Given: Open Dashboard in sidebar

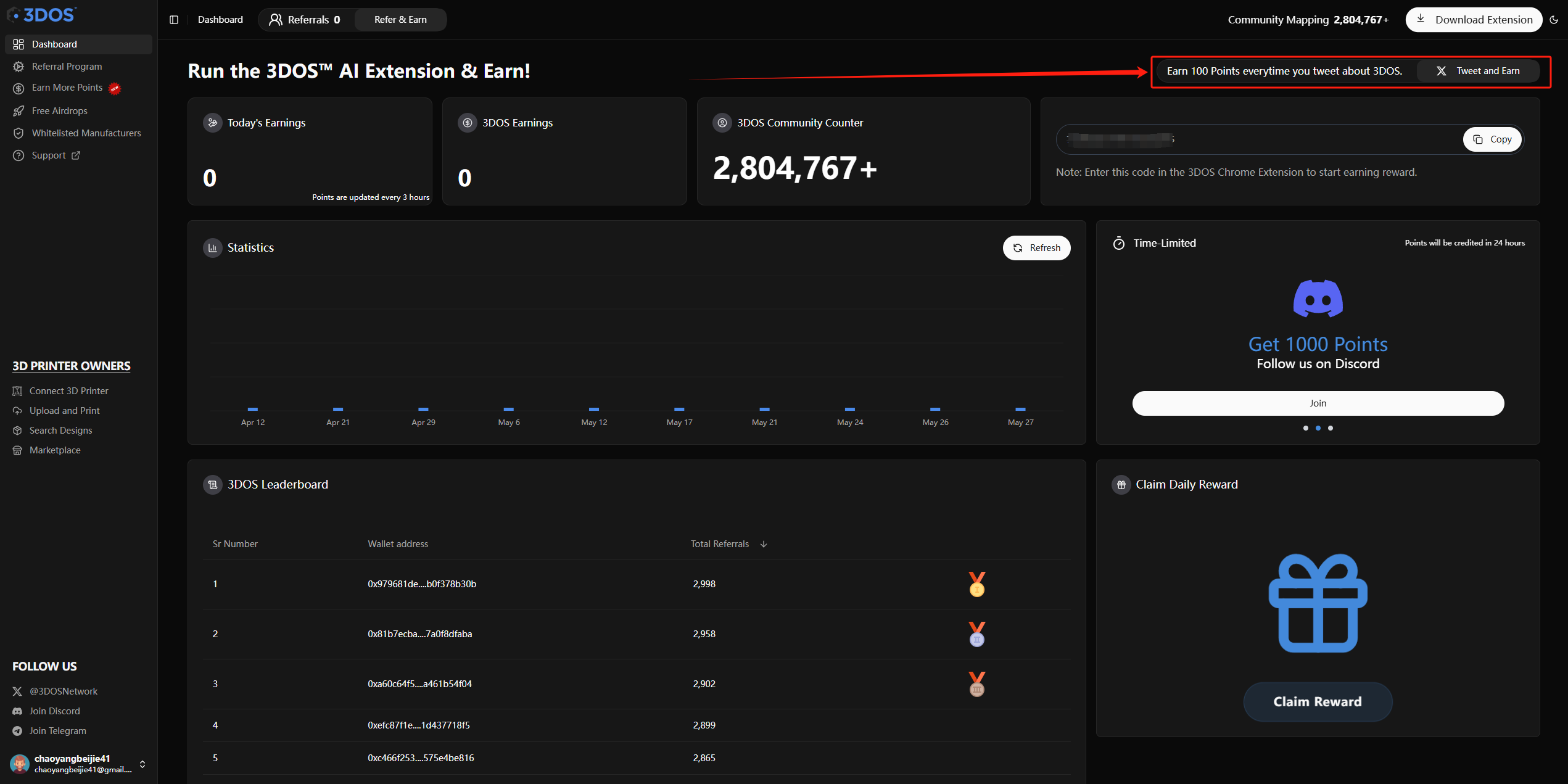Looking at the screenshot, I should point(78,44).
